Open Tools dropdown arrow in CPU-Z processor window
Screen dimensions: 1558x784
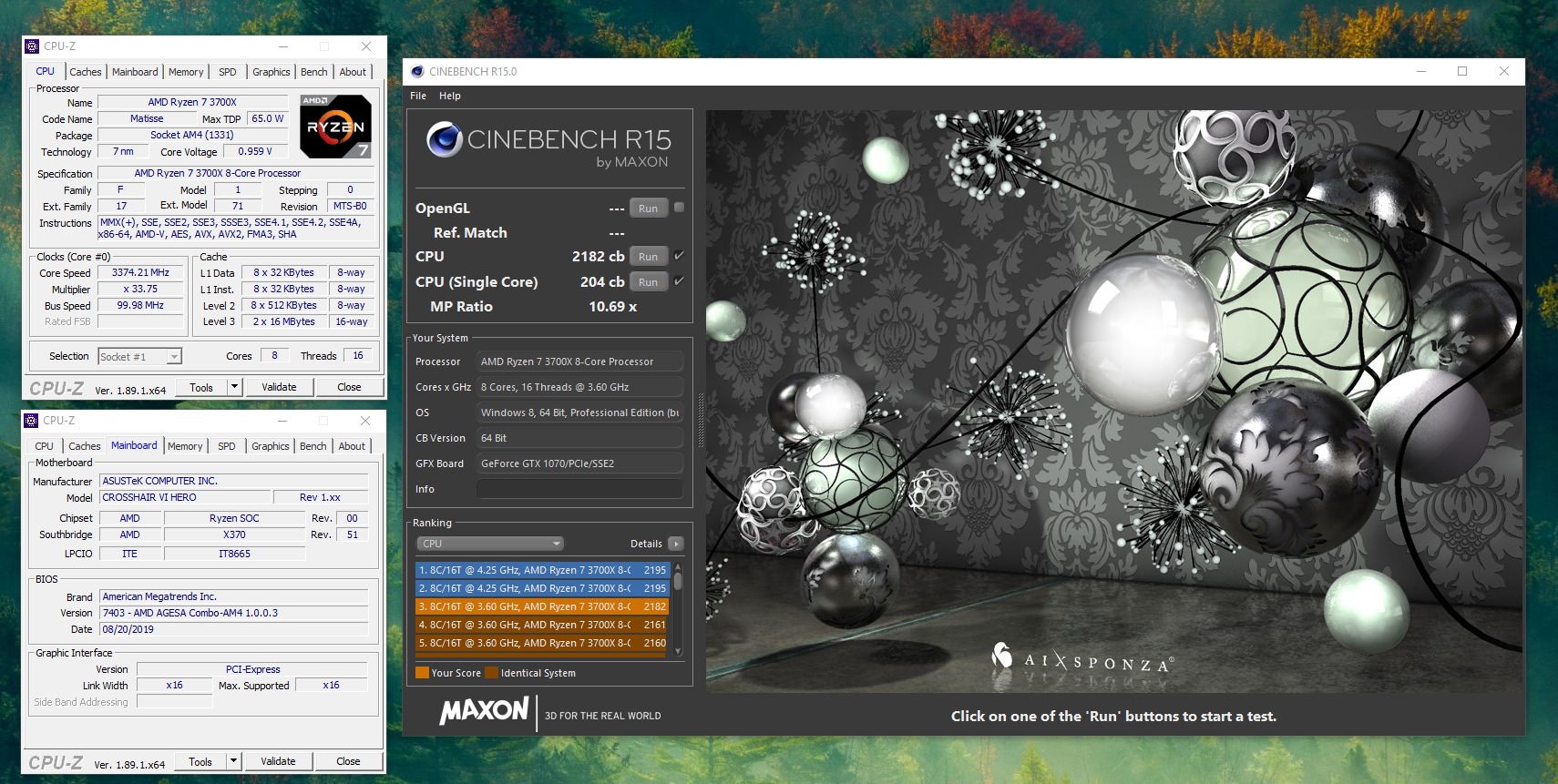(234, 387)
